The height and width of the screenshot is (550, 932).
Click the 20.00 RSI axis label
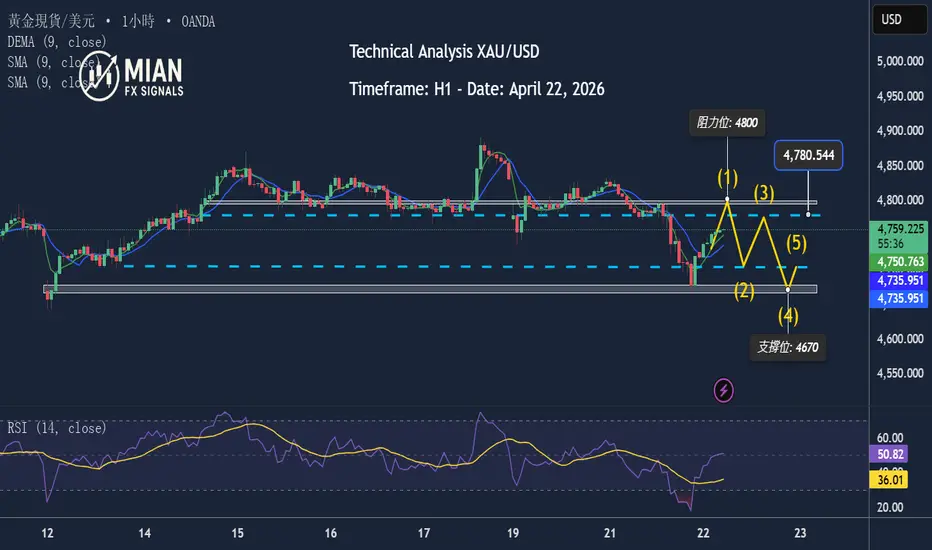point(890,507)
